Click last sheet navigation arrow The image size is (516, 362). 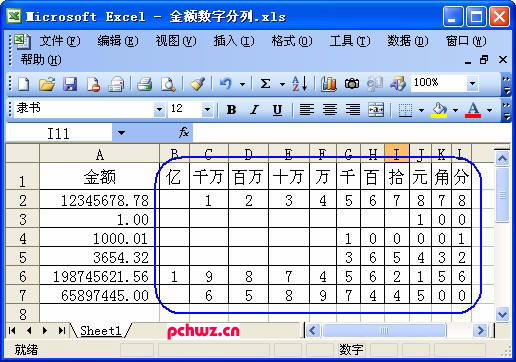(61, 330)
